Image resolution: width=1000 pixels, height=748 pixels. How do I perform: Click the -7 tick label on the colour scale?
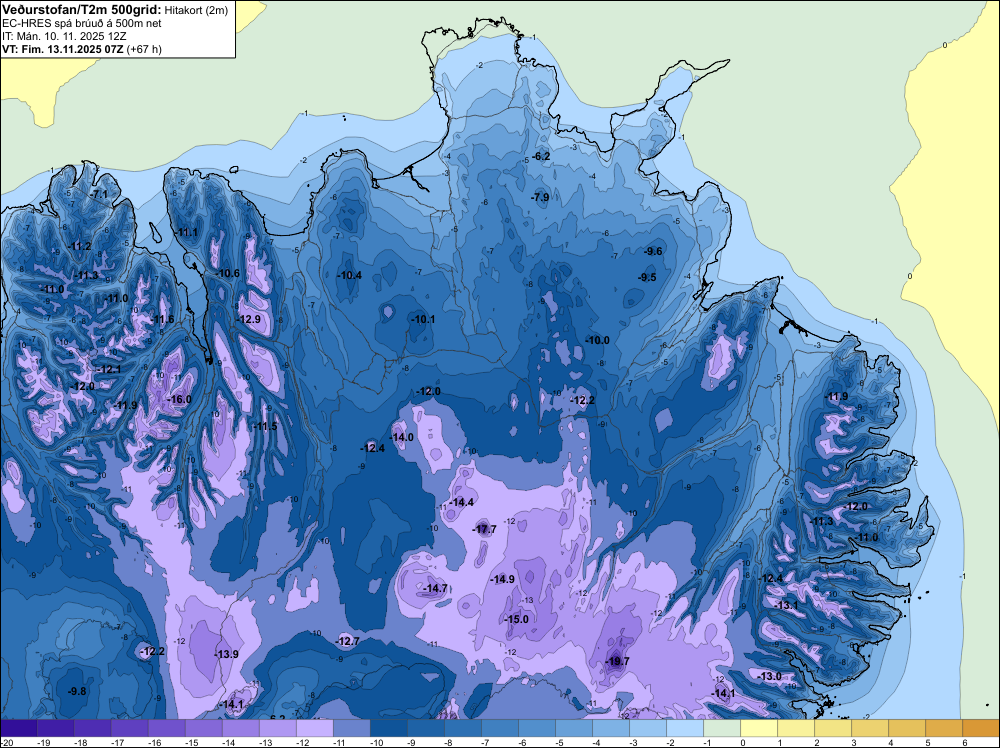click(x=487, y=742)
